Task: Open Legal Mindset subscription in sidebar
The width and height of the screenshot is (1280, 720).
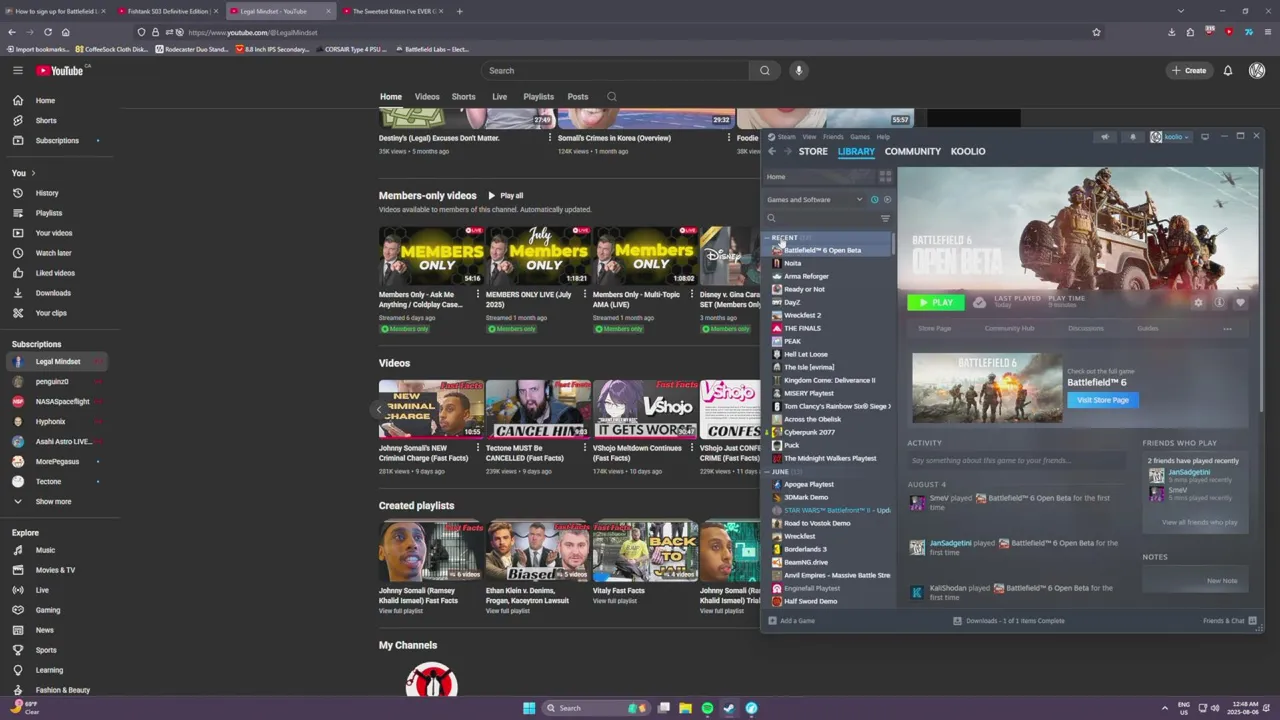Action: point(58,361)
